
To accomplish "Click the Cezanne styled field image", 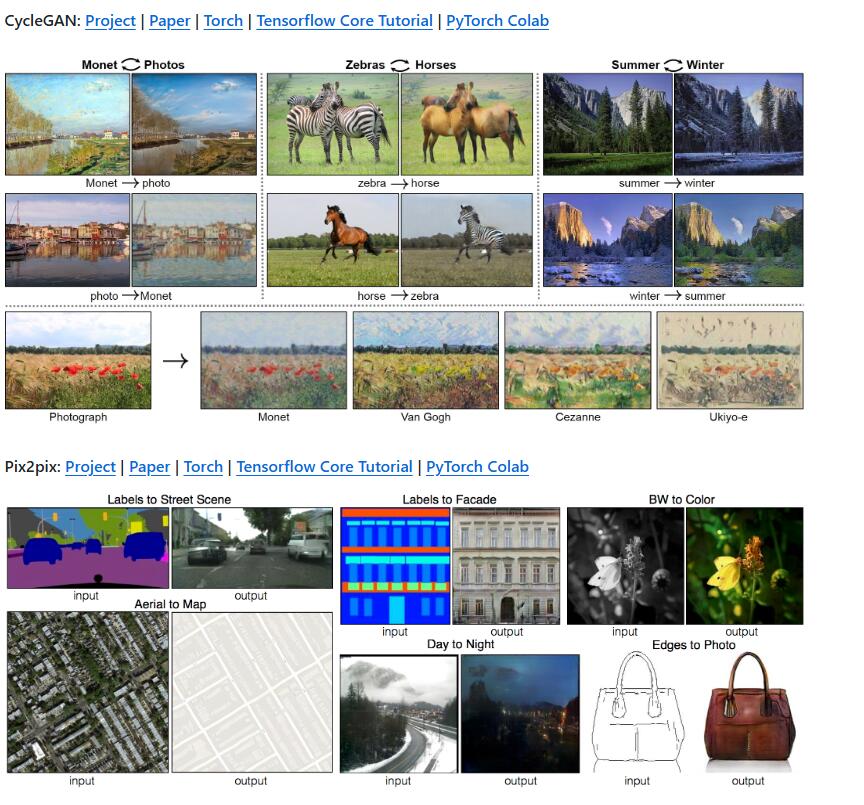I will [577, 360].
